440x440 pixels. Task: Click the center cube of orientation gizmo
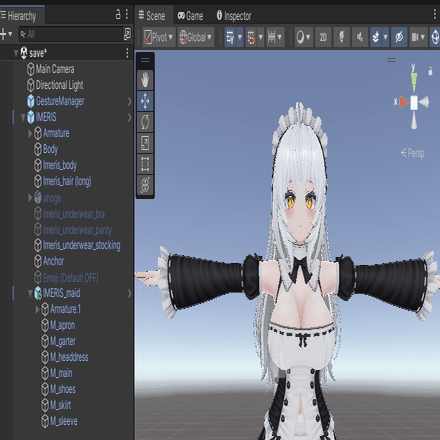(414, 102)
